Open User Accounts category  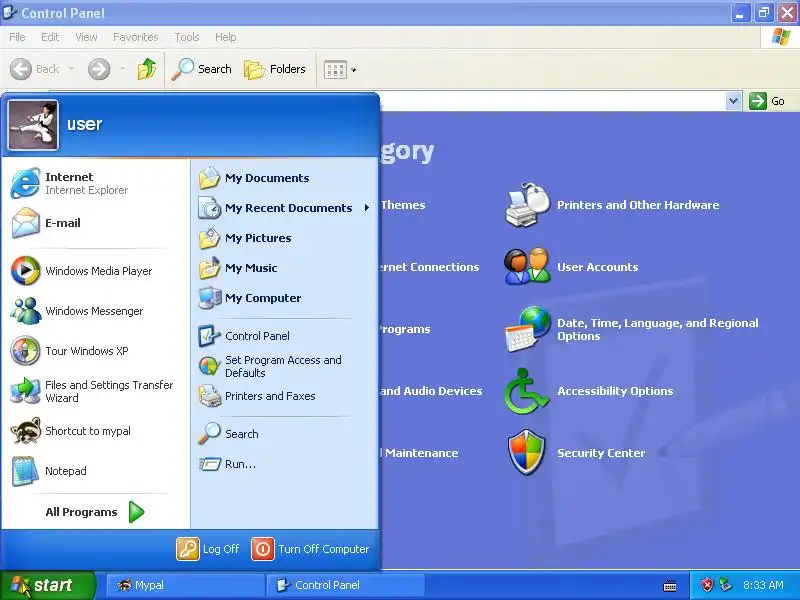tap(597, 267)
